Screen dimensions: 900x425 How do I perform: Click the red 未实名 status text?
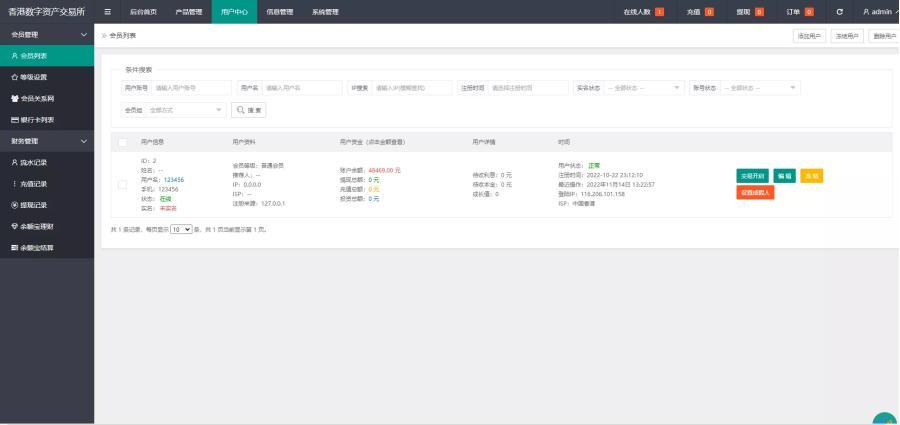168,208
